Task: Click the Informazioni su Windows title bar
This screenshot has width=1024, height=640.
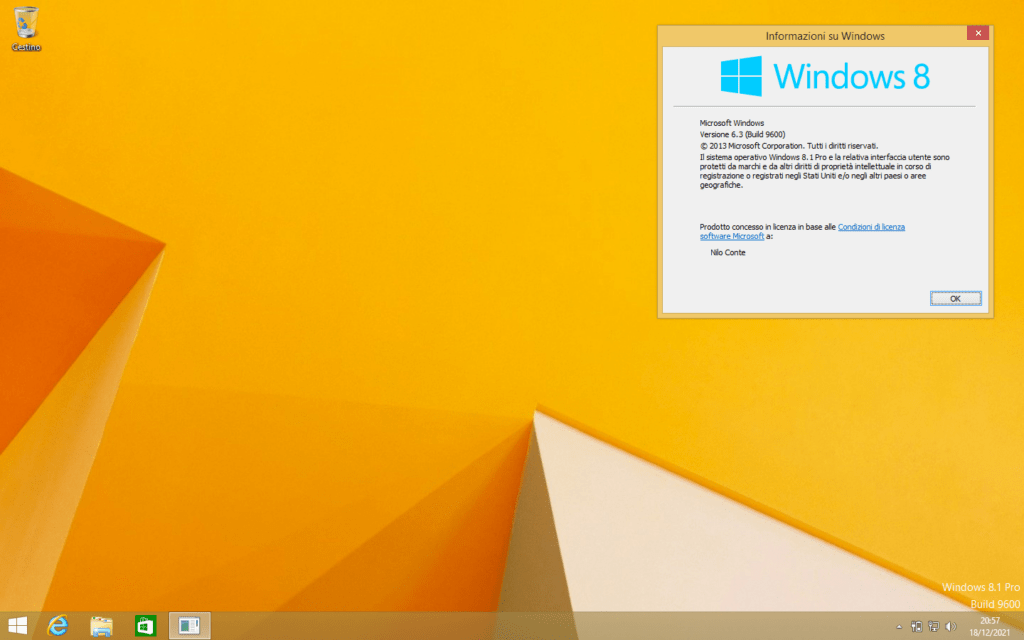Action: coord(824,36)
